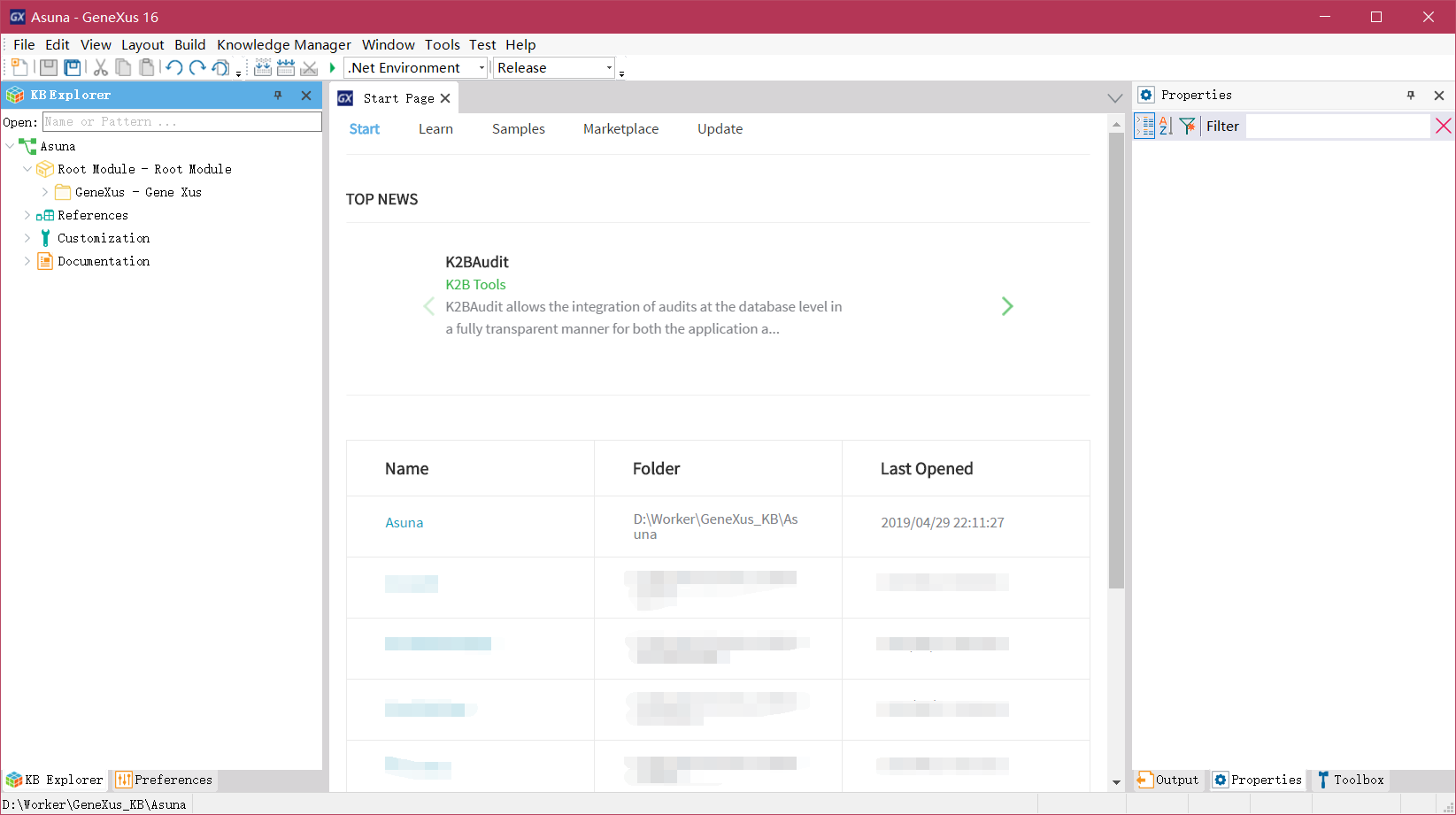This screenshot has width=1456, height=815.
Task: Switch to the Learn tab
Action: tap(435, 129)
